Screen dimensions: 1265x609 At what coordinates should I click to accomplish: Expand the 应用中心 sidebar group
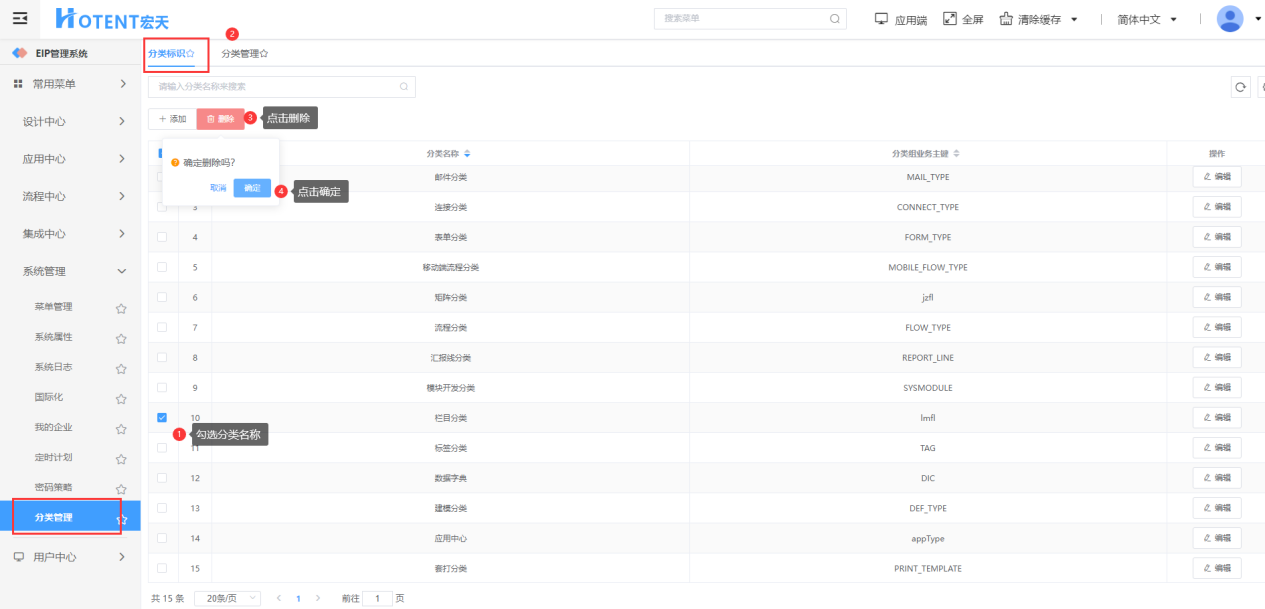pos(70,159)
